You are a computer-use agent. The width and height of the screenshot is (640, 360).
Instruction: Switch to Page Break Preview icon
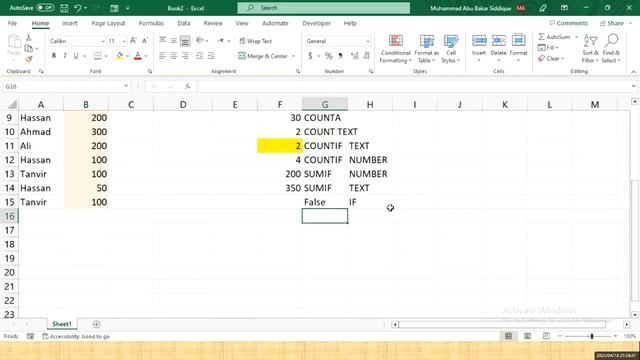point(546,336)
